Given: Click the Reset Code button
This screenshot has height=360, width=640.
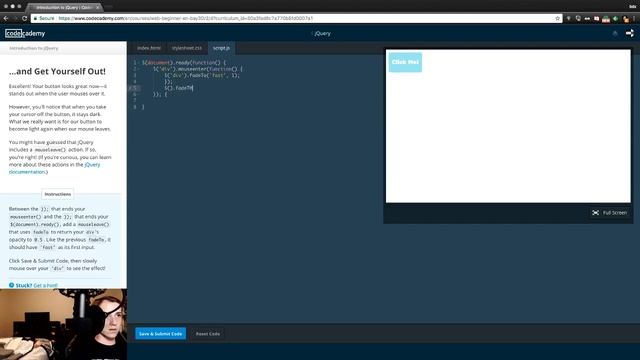Looking at the screenshot, I should coord(208,333).
